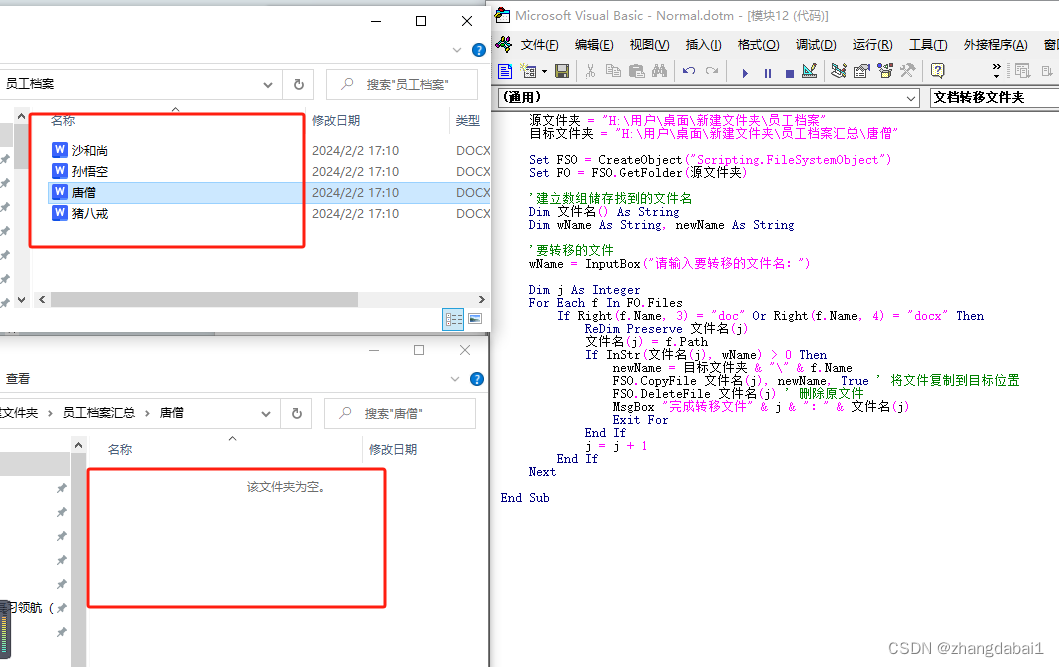This screenshot has height=667, width=1059.
Task: Sort by 类型 column header
Action: 467,121
